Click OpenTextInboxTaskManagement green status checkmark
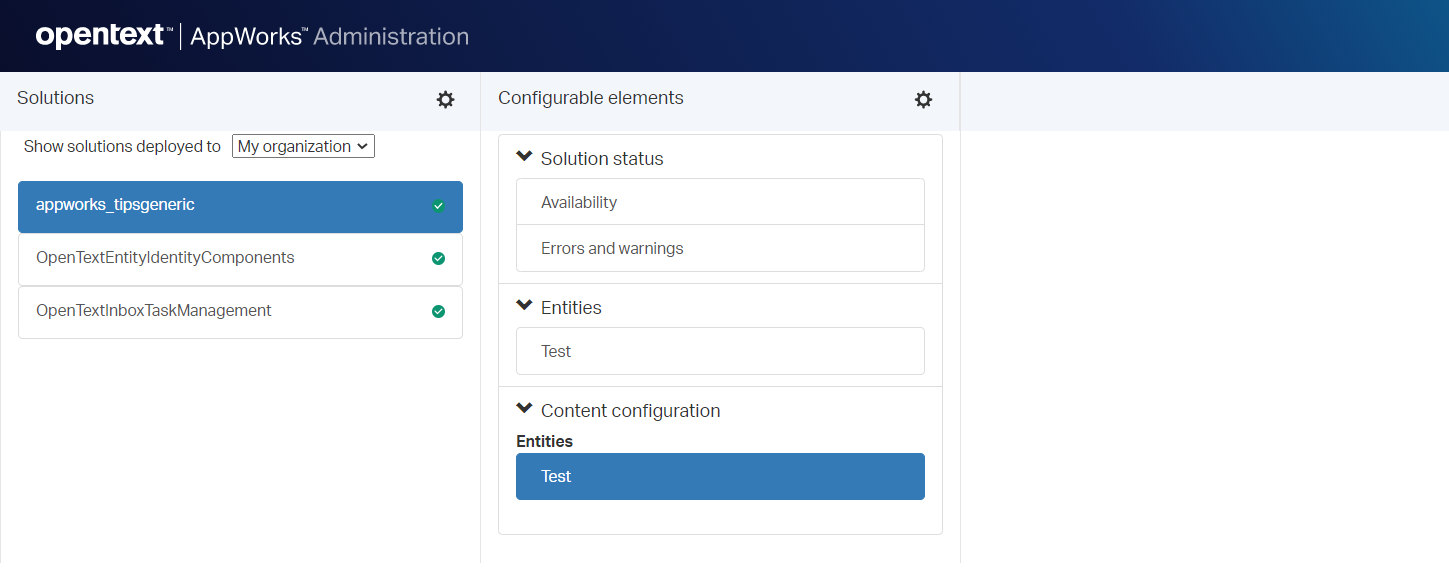This screenshot has width=1449, height=582. [438, 311]
